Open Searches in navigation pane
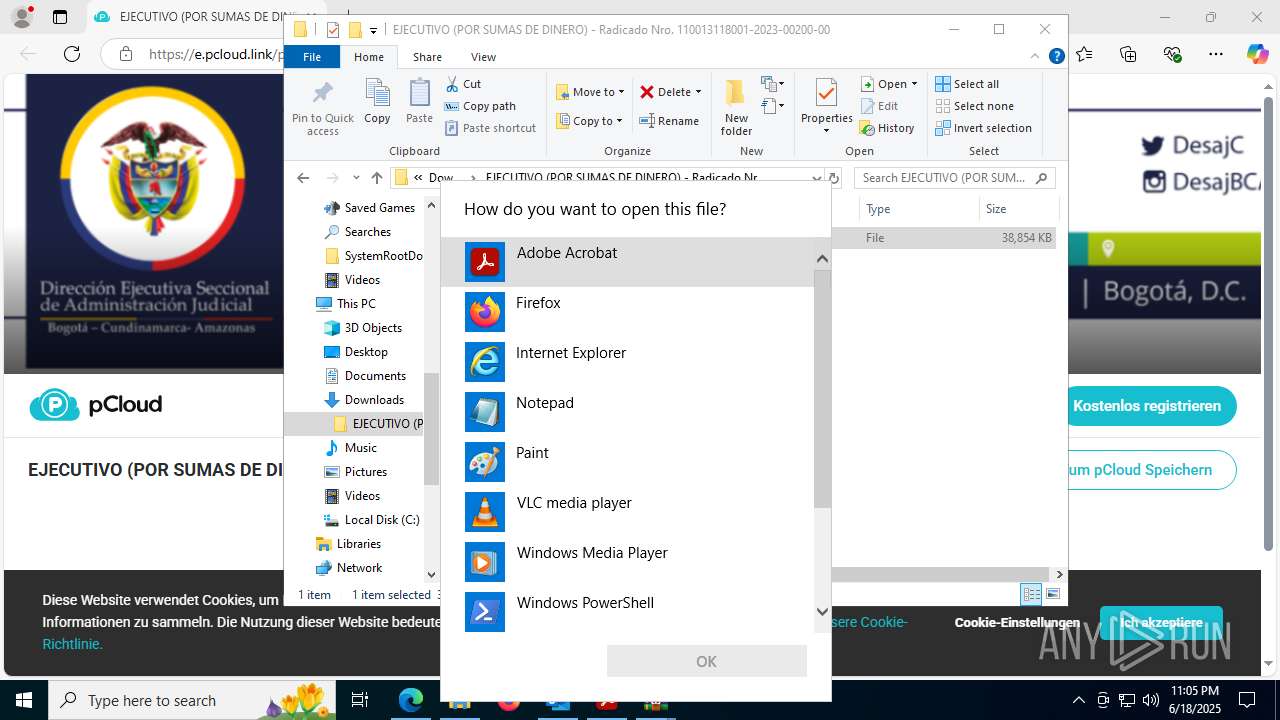 tap(357, 232)
